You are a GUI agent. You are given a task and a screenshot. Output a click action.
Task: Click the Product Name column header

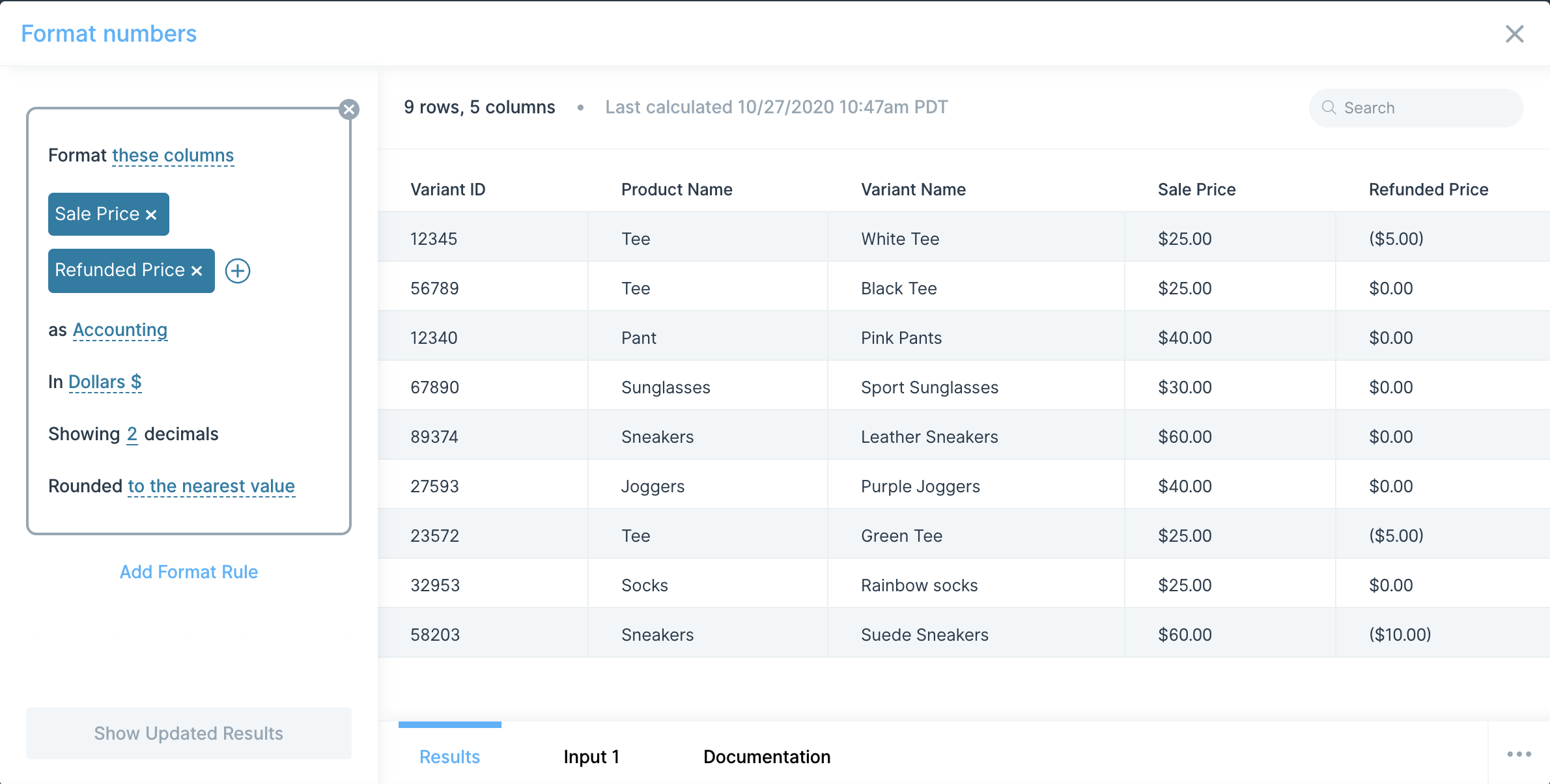[677, 189]
